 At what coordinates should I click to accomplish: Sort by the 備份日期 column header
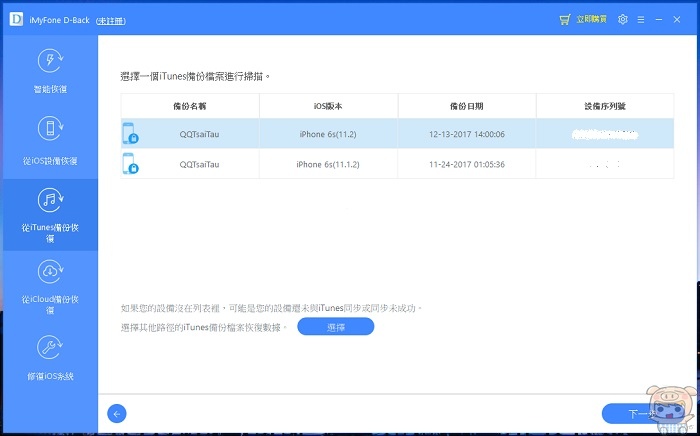click(x=466, y=105)
